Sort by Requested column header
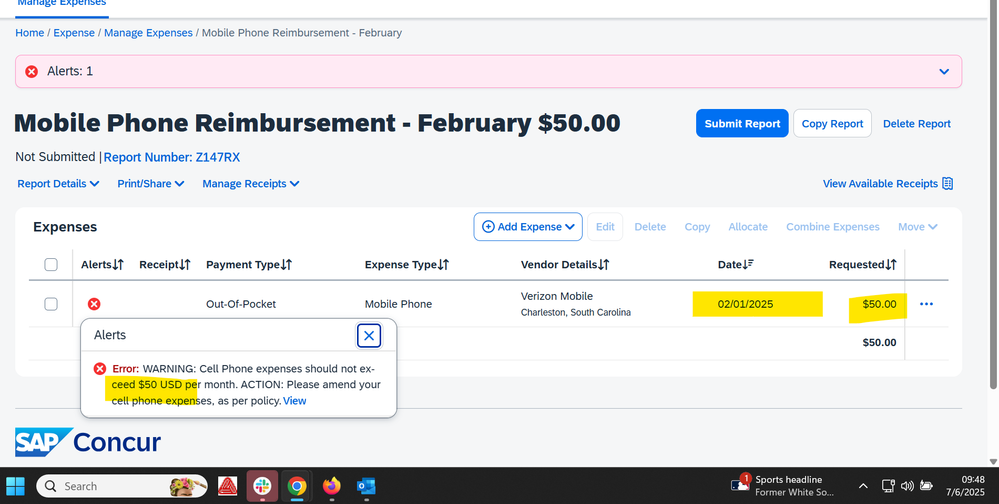 coord(863,264)
